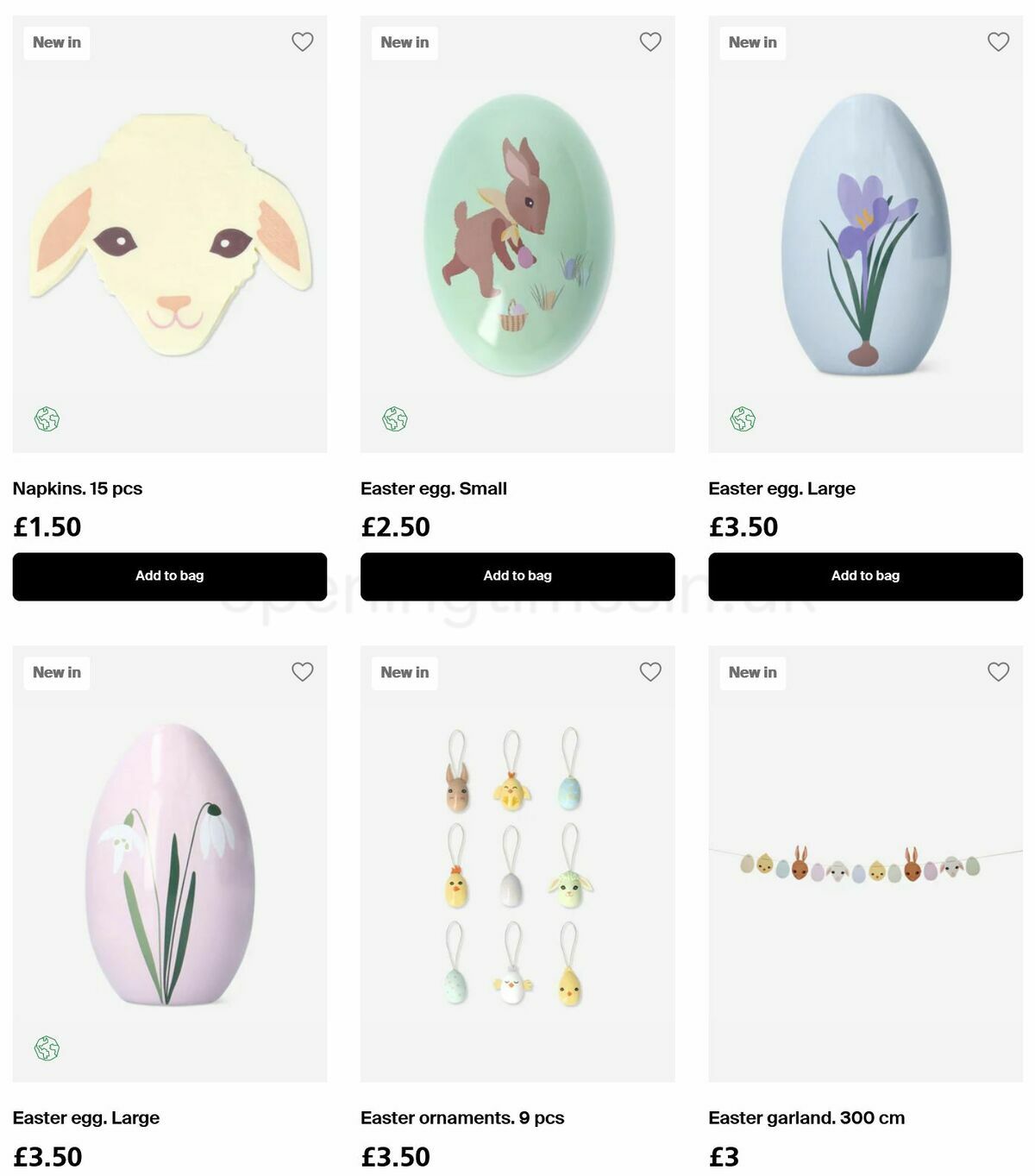1035x1176 pixels.
Task: Click the sustainability leaf icon on Napkins product
Action: [x=47, y=419]
